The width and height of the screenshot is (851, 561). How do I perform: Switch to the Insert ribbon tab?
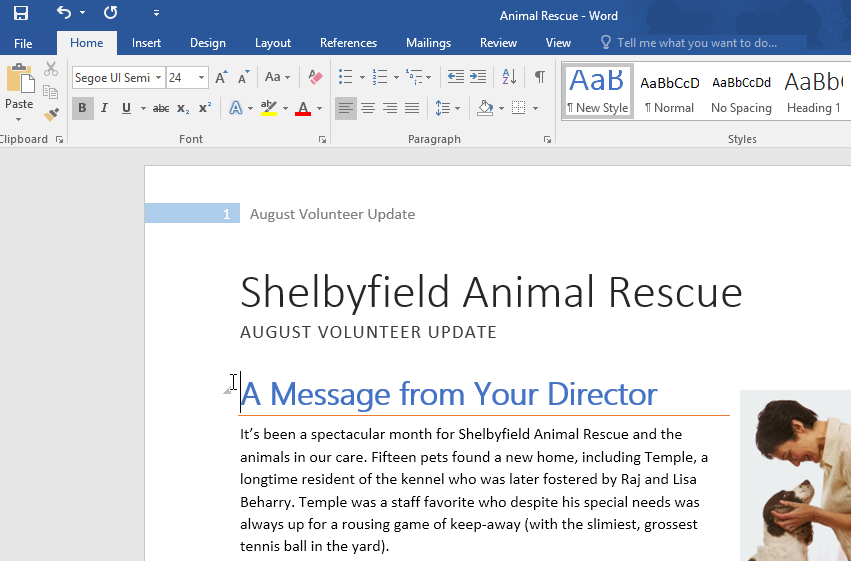click(x=146, y=43)
